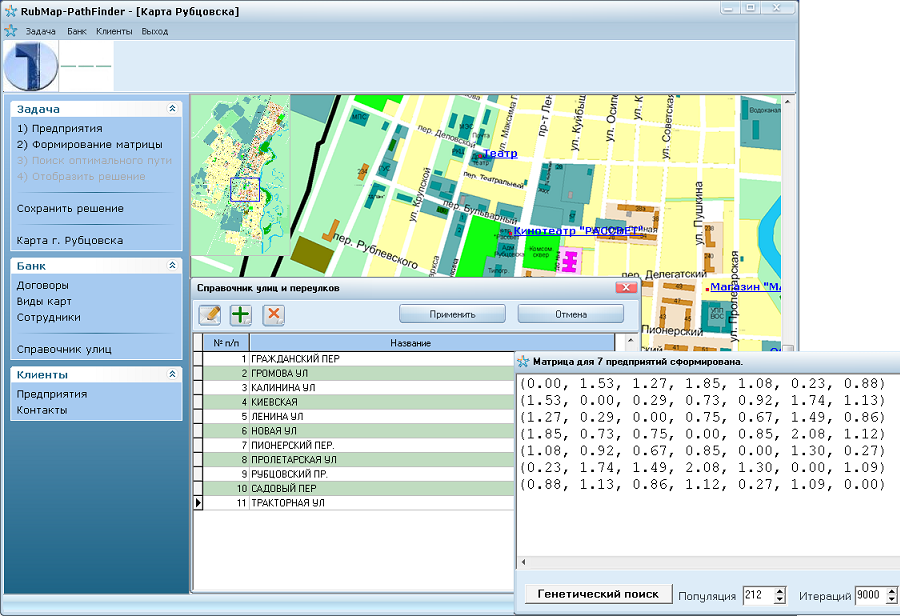The image size is (900, 616).
Task: Click the Популяция value field
Action: [758, 595]
